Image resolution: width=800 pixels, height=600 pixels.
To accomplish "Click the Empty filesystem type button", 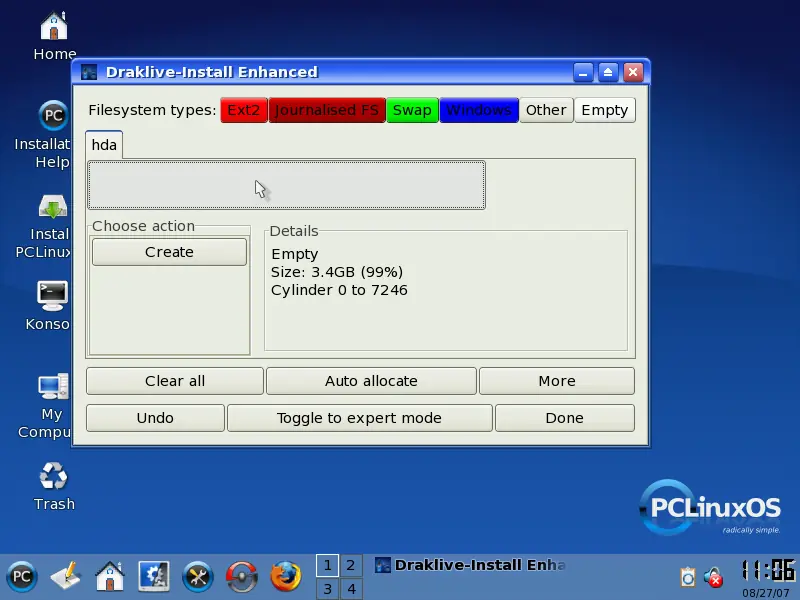I will pos(605,110).
